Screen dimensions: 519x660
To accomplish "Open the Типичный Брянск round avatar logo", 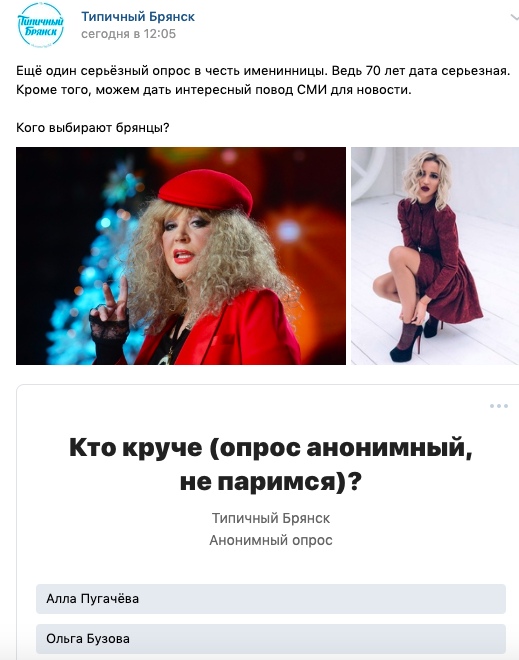I will (40, 25).
